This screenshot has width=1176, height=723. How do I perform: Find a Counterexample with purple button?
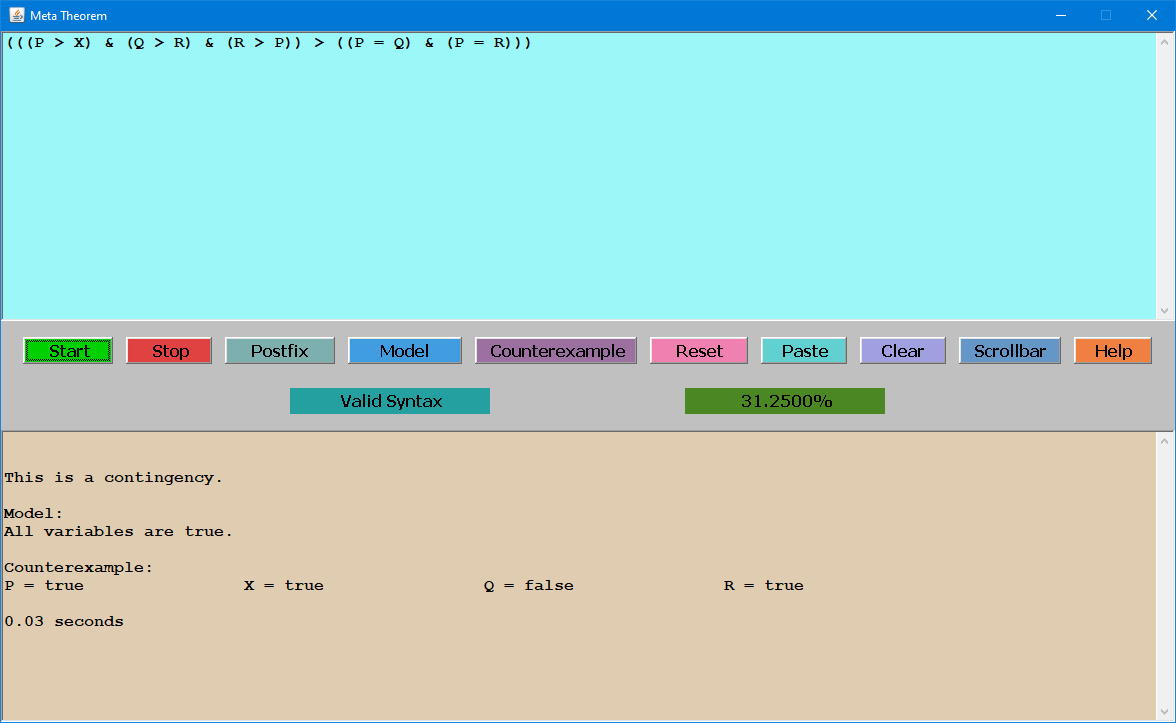(556, 351)
